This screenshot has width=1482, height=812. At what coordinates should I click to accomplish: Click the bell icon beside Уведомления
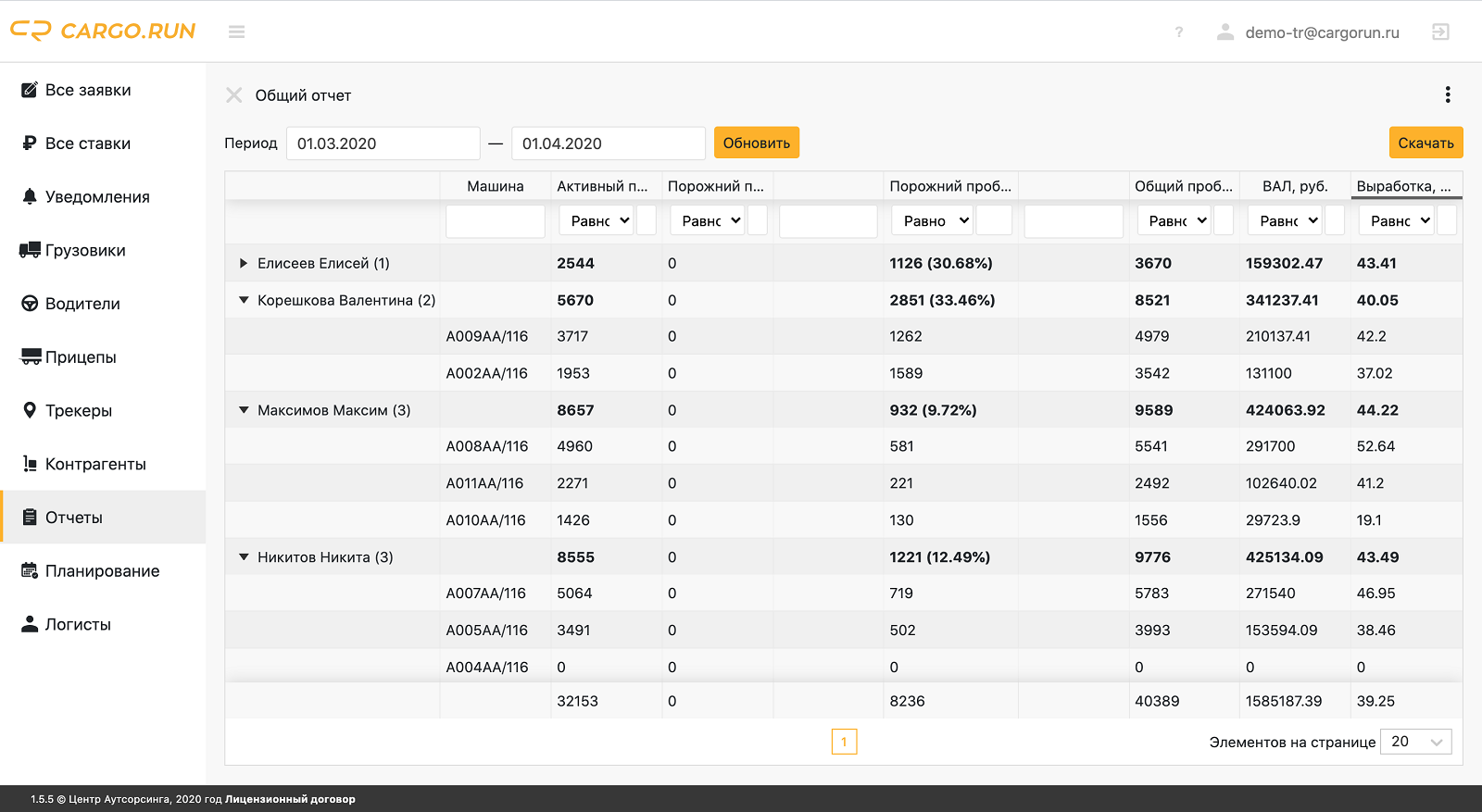point(30,196)
